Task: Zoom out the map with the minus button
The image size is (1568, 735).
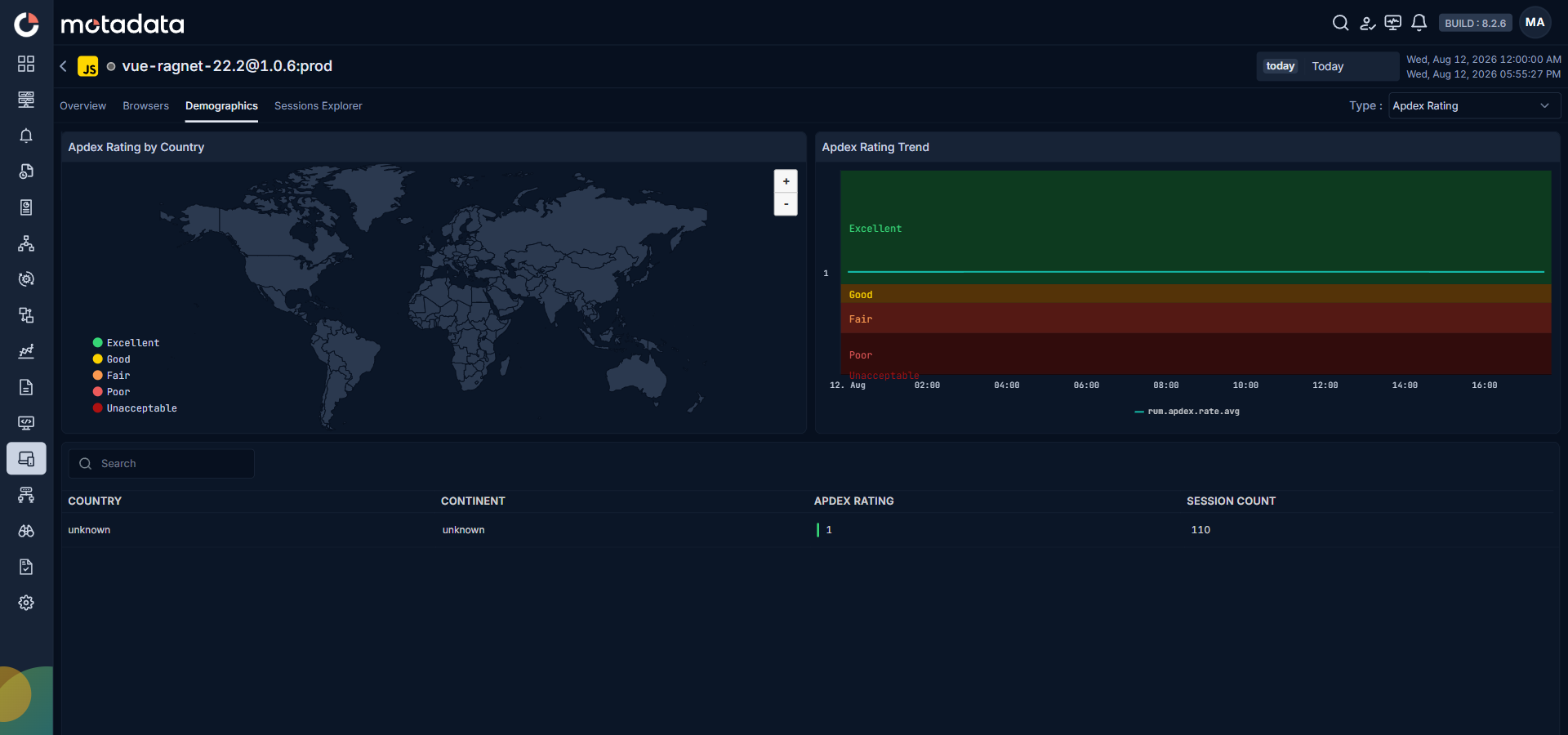Action: click(786, 204)
